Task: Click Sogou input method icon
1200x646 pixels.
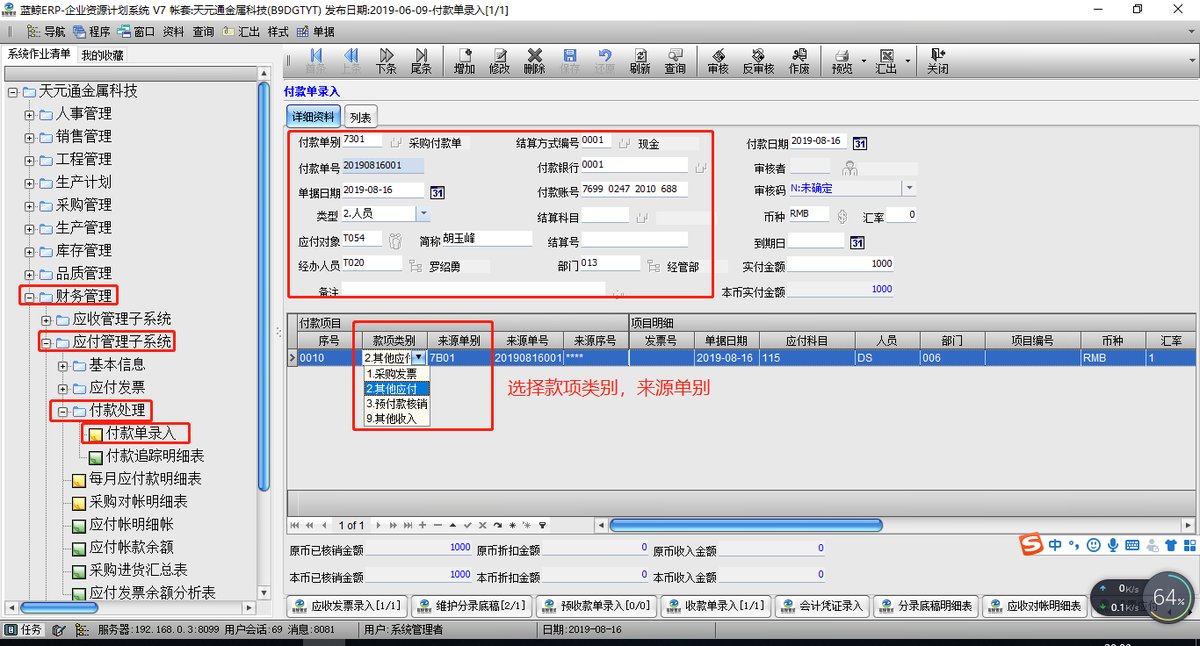Action: pos(1030,545)
